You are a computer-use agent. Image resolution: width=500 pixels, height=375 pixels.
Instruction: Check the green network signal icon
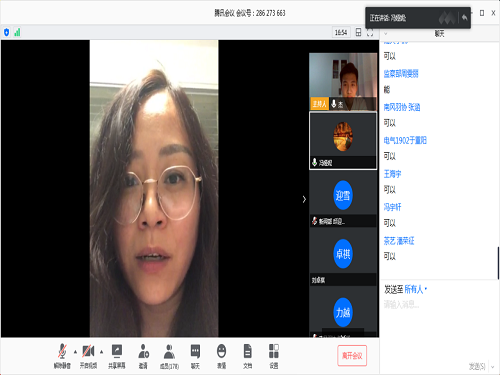pos(17,32)
